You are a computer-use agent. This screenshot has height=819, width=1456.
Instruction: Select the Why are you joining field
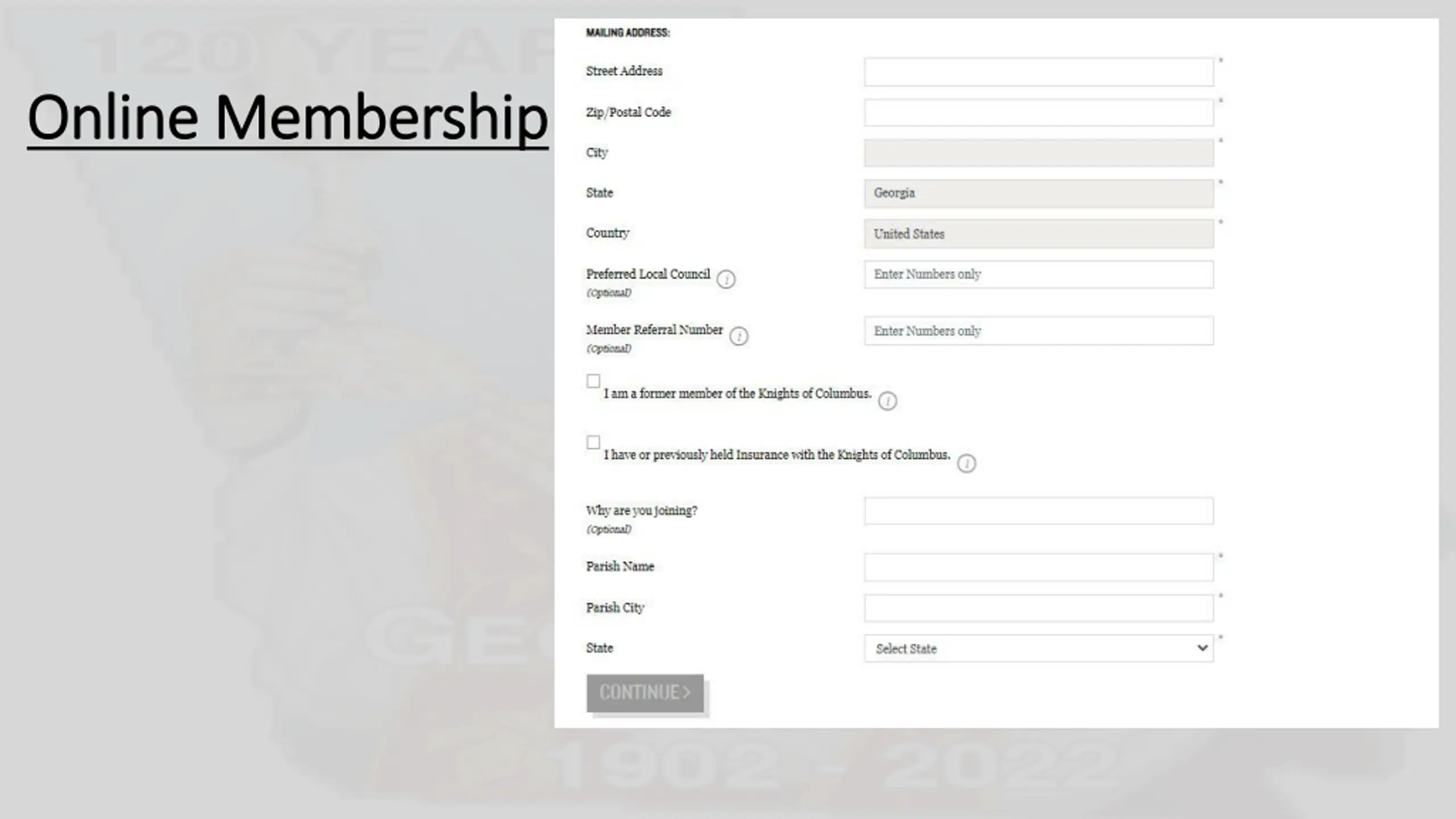click(x=1039, y=511)
